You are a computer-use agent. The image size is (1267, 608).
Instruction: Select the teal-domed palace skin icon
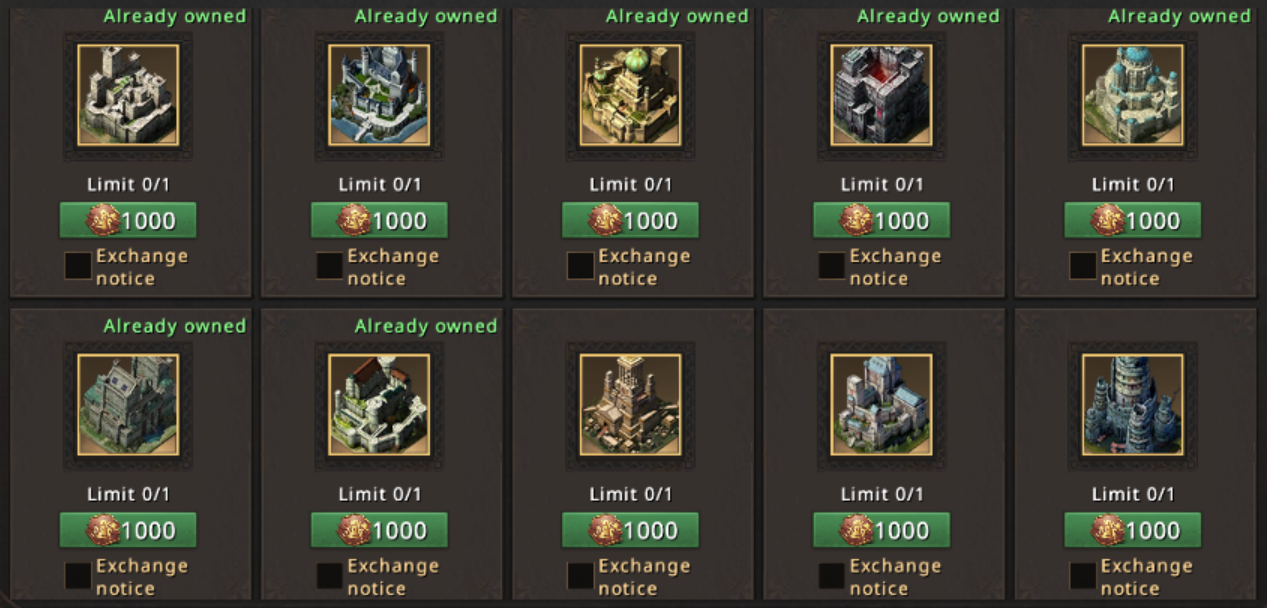click(1132, 95)
